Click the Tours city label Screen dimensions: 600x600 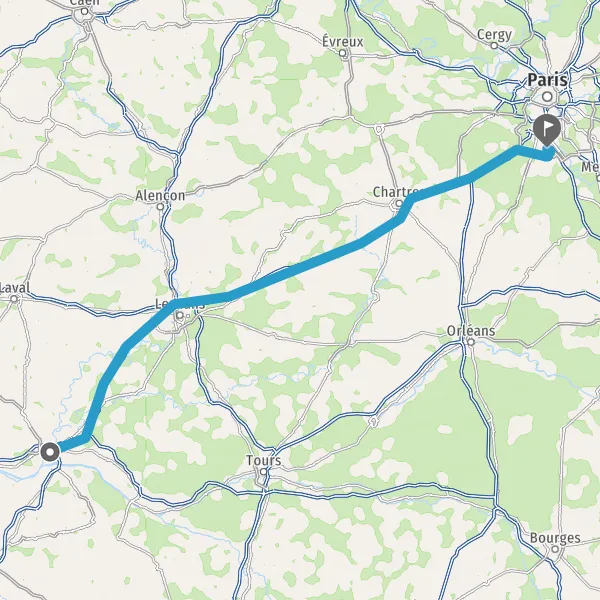point(264,460)
